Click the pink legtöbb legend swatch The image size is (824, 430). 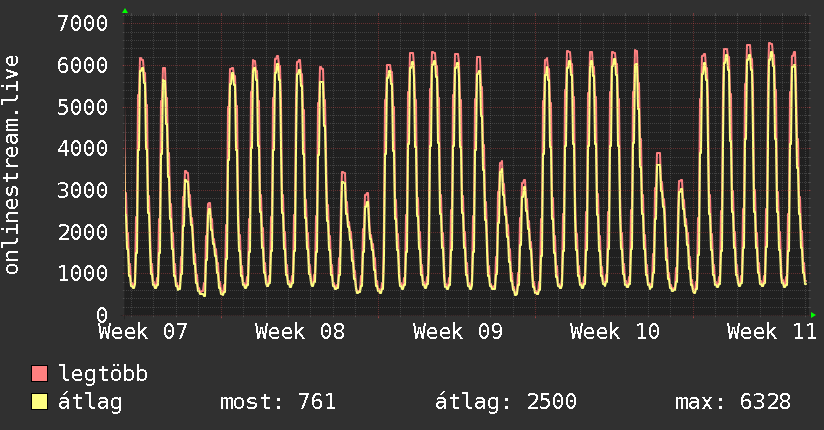(x=39, y=373)
